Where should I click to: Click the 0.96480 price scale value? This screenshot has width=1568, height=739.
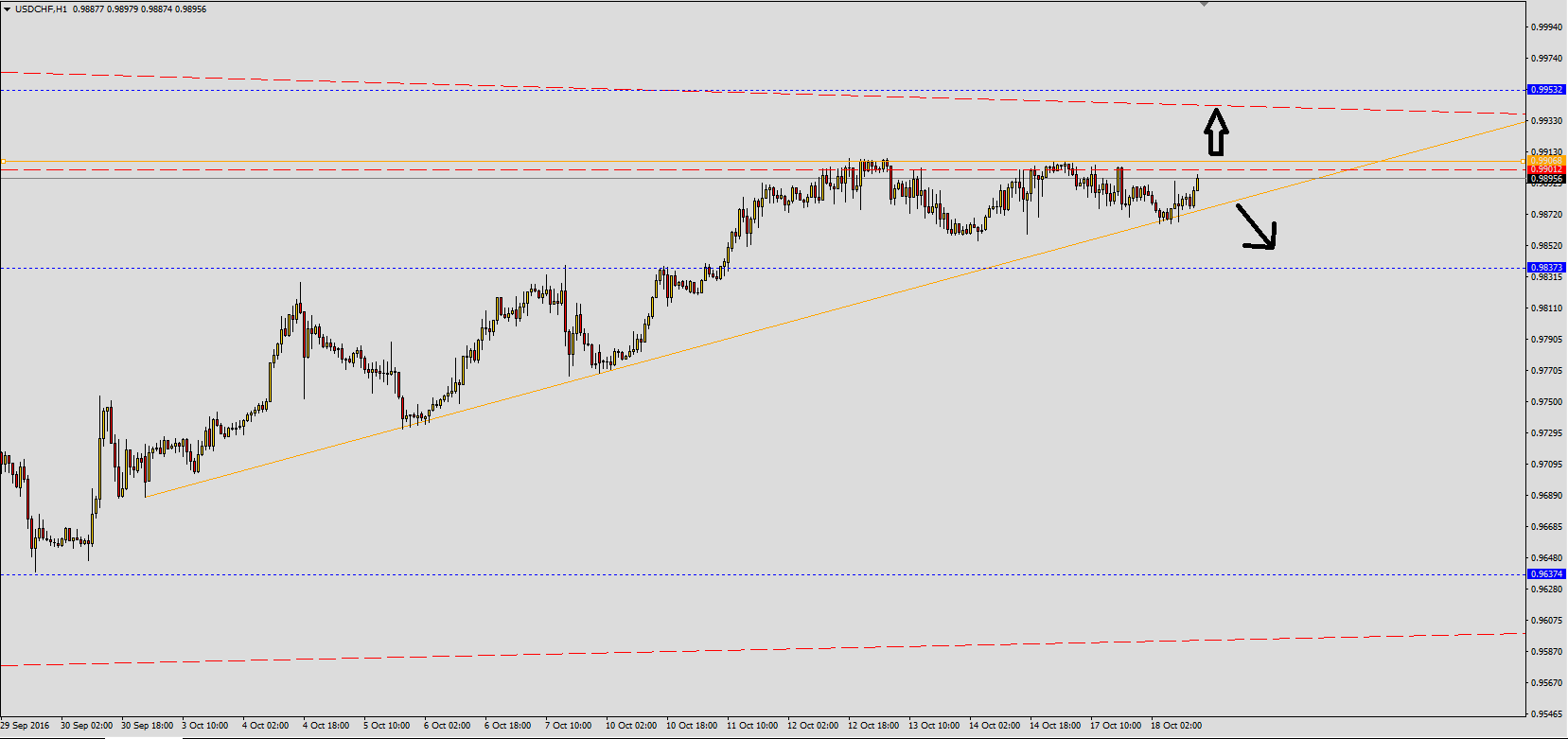[x=1547, y=558]
